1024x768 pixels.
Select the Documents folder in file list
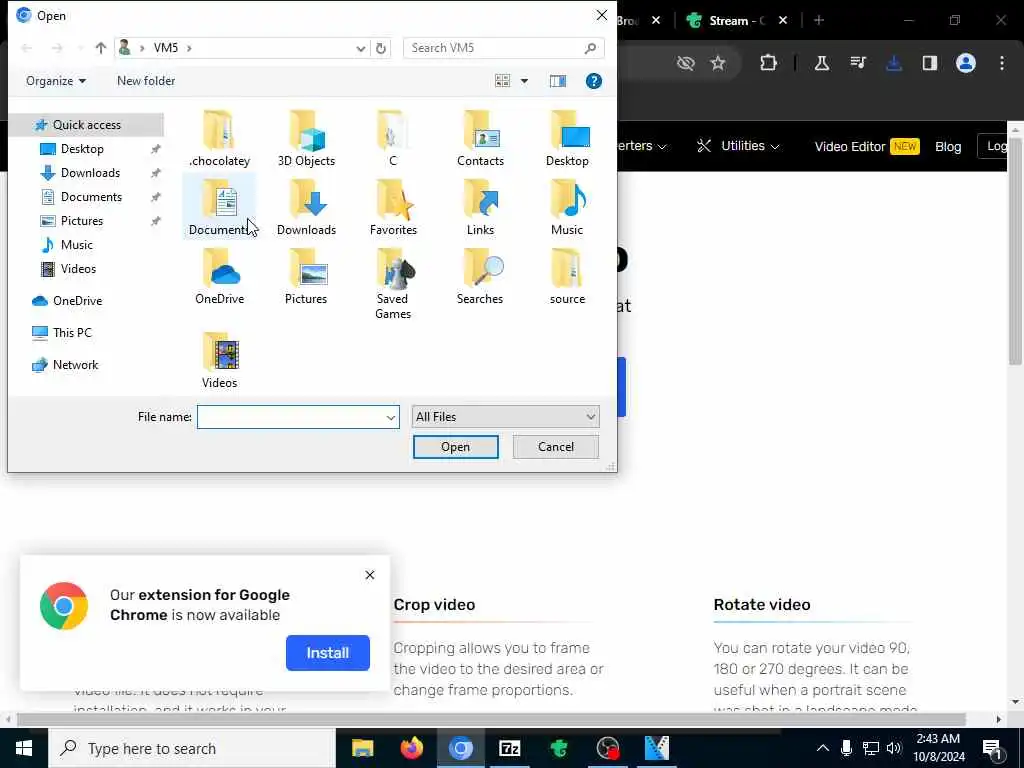click(x=219, y=208)
